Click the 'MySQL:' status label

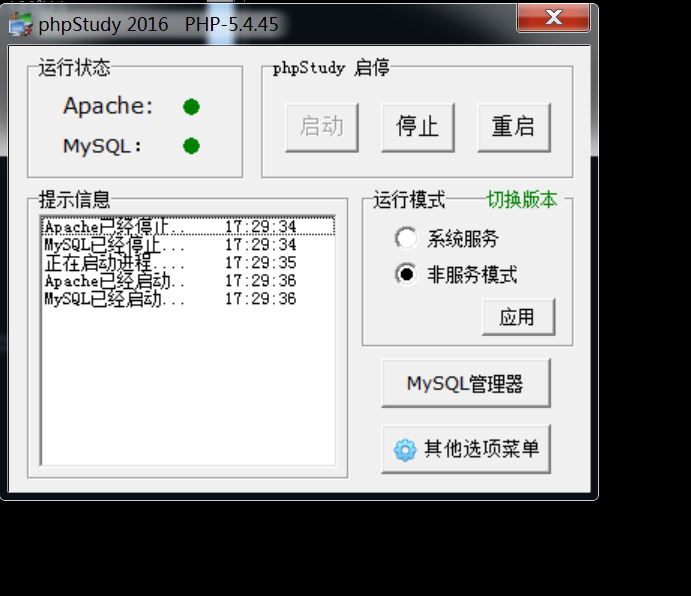[102, 146]
